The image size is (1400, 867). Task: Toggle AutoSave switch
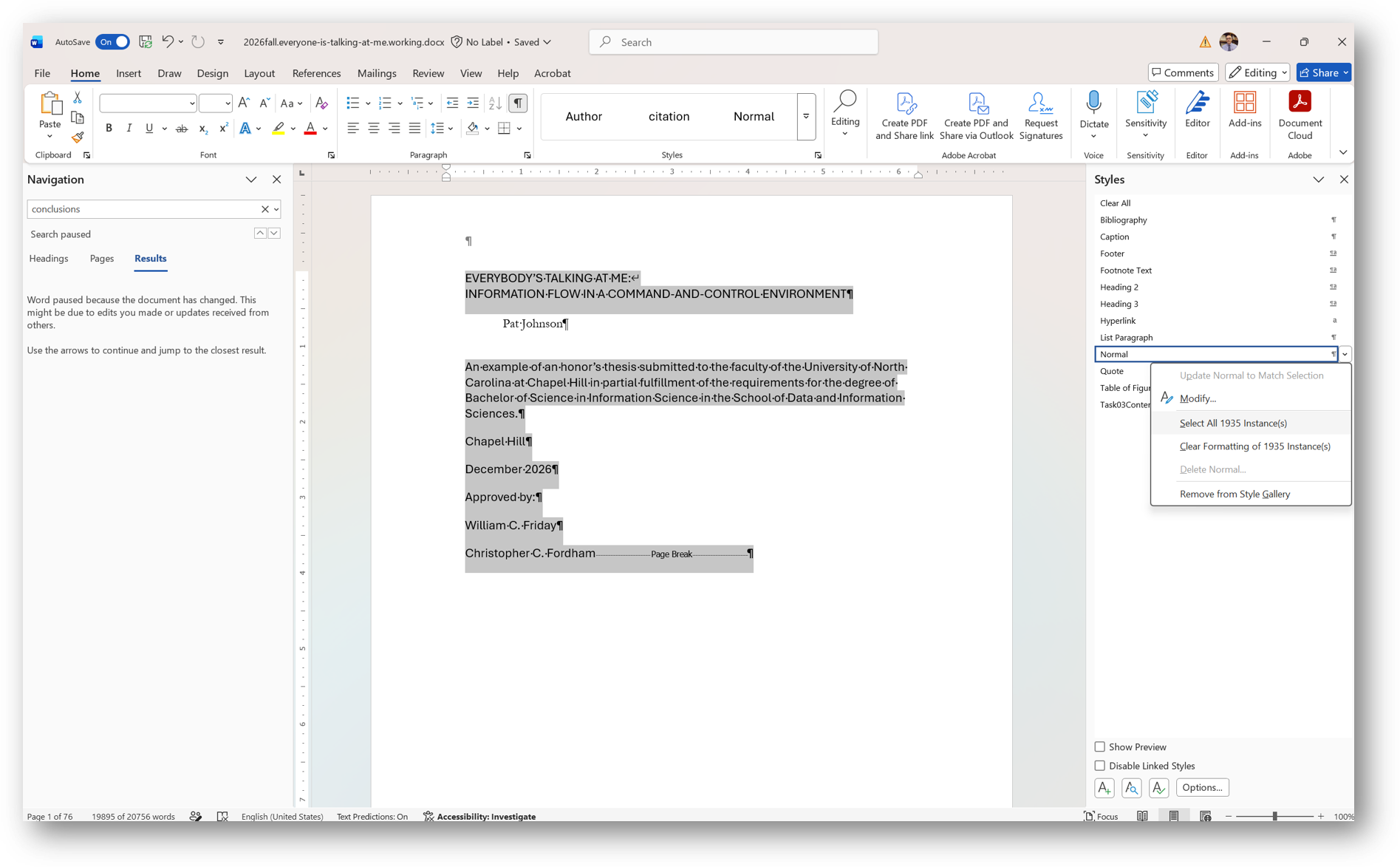[x=112, y=42]
